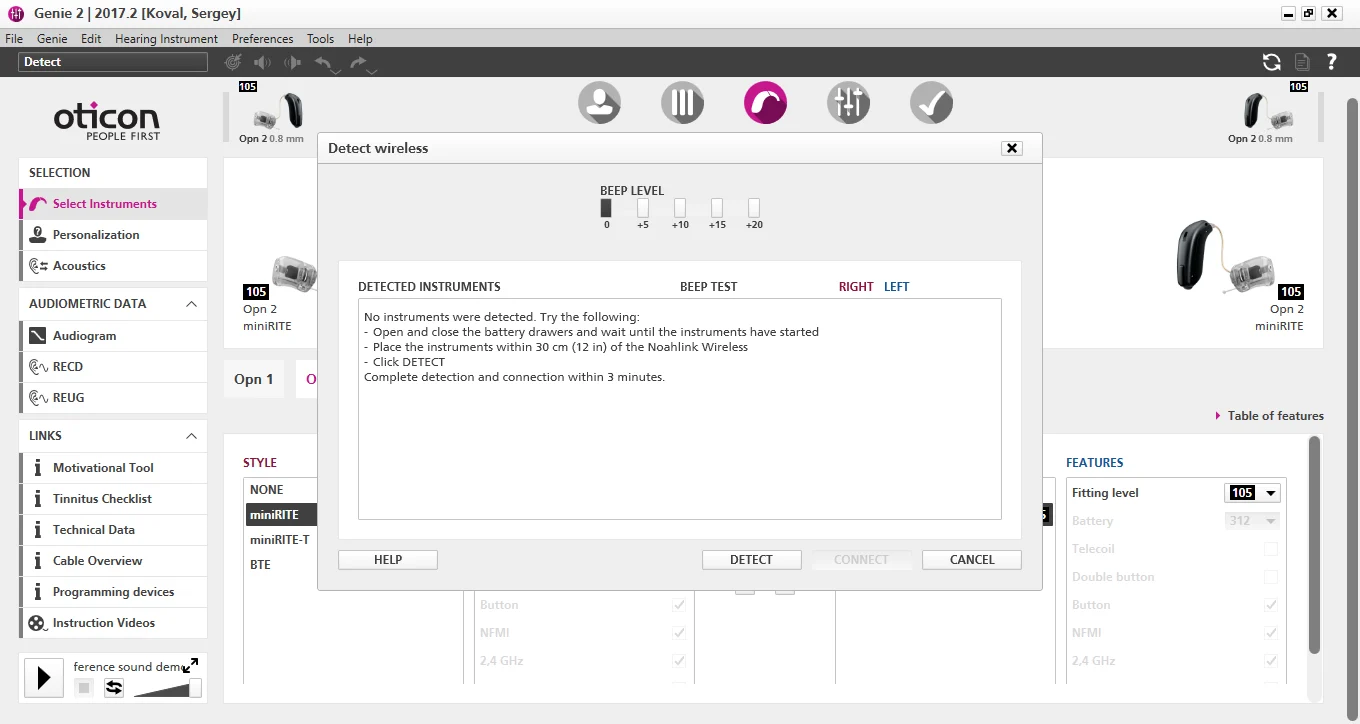
Task: Expand the sound demo player arrows icon
Action: pyautogui.click(x=190, y=665)
